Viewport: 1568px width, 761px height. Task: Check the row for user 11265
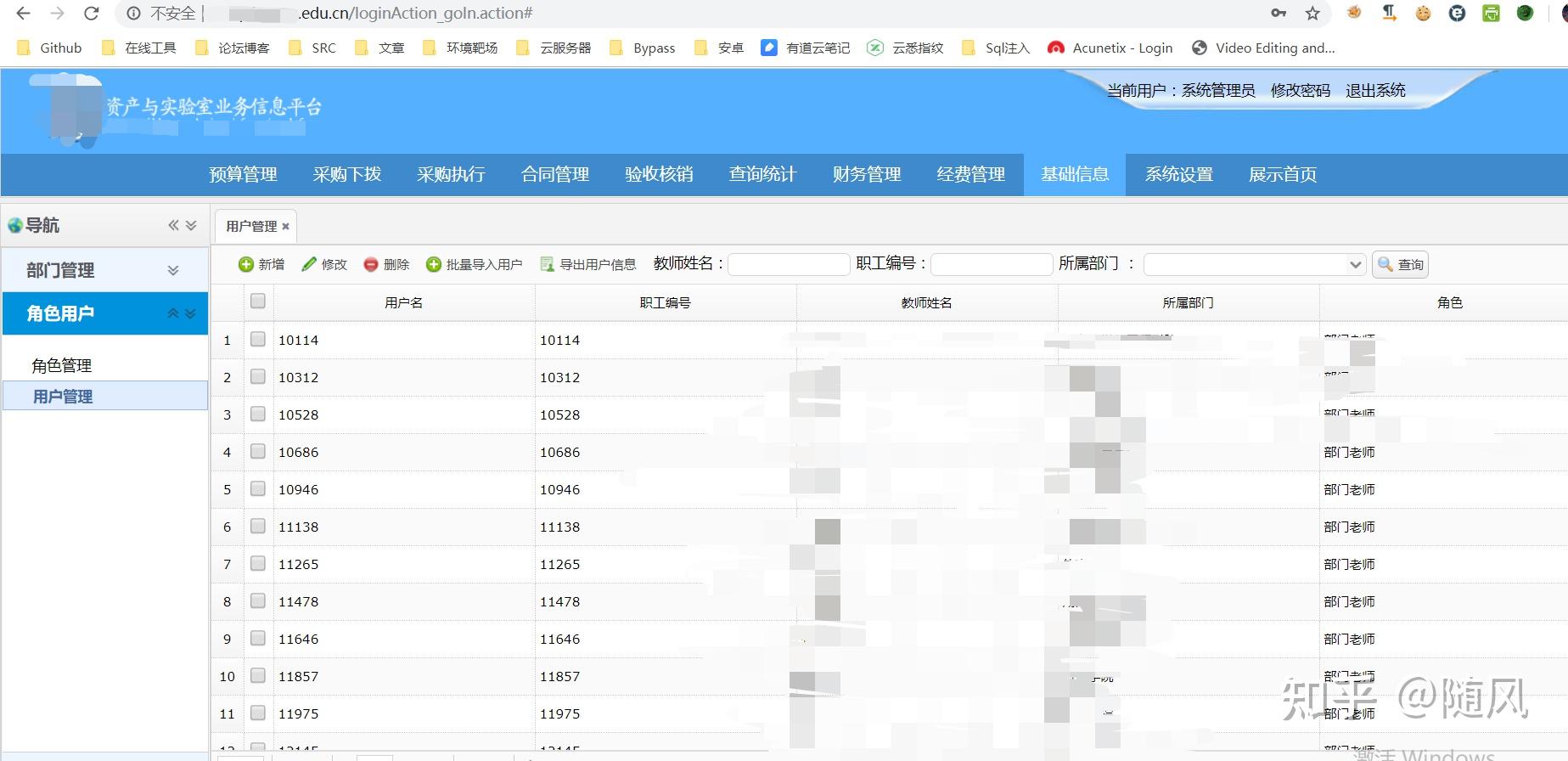click(258, 563)
